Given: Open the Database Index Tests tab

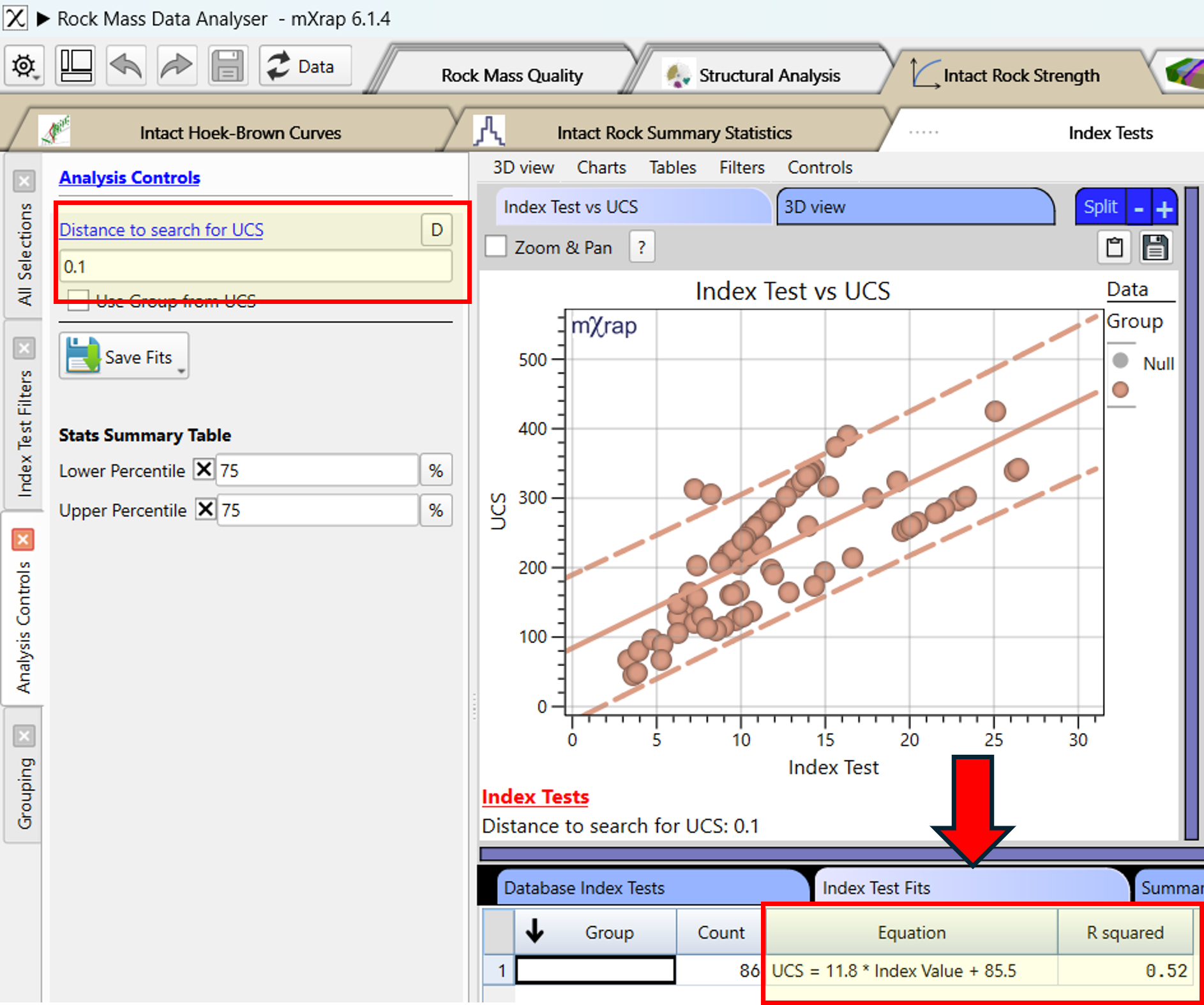Looking at the screenshot, I should pyautogui.click(x=648, y=888).
